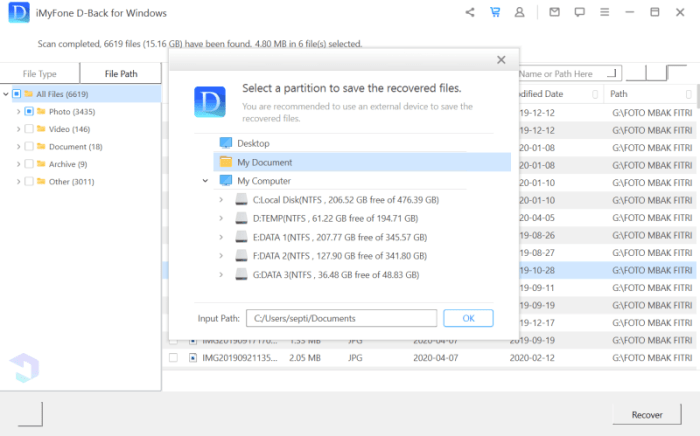Viewport: 700px width, 436px height.
Task: Click the E:DATA 1 drive icon
Action: 241,237
